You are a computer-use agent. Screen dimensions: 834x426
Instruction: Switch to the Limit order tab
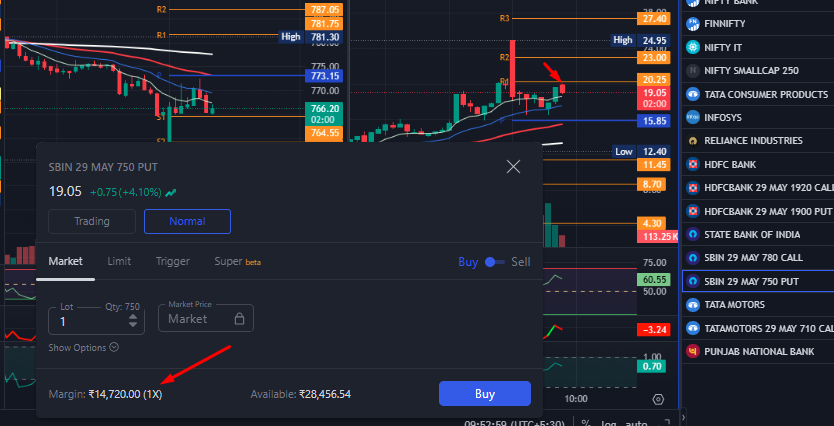(119, 262)
